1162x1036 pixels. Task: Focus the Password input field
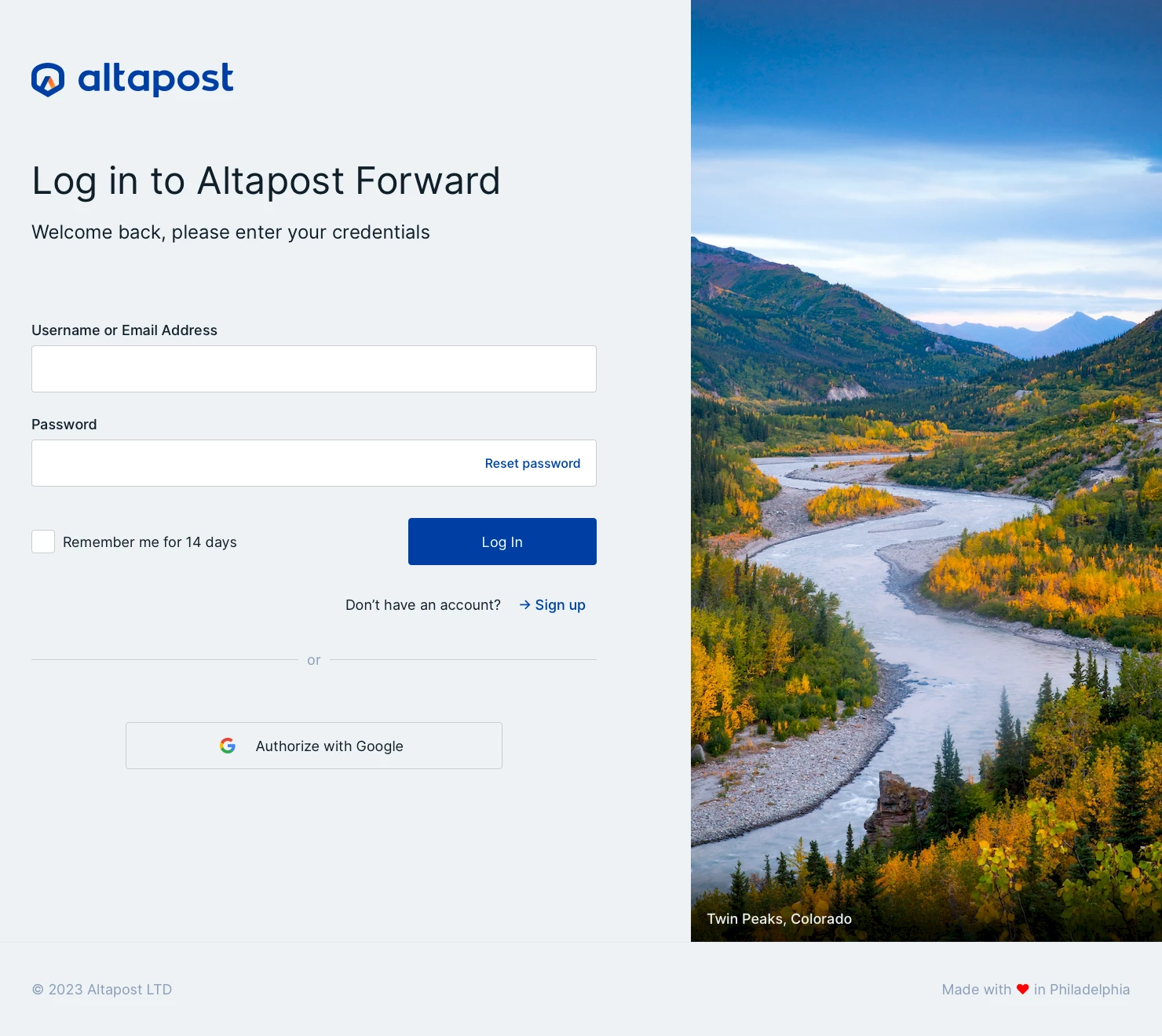click(x=251, y=463)
